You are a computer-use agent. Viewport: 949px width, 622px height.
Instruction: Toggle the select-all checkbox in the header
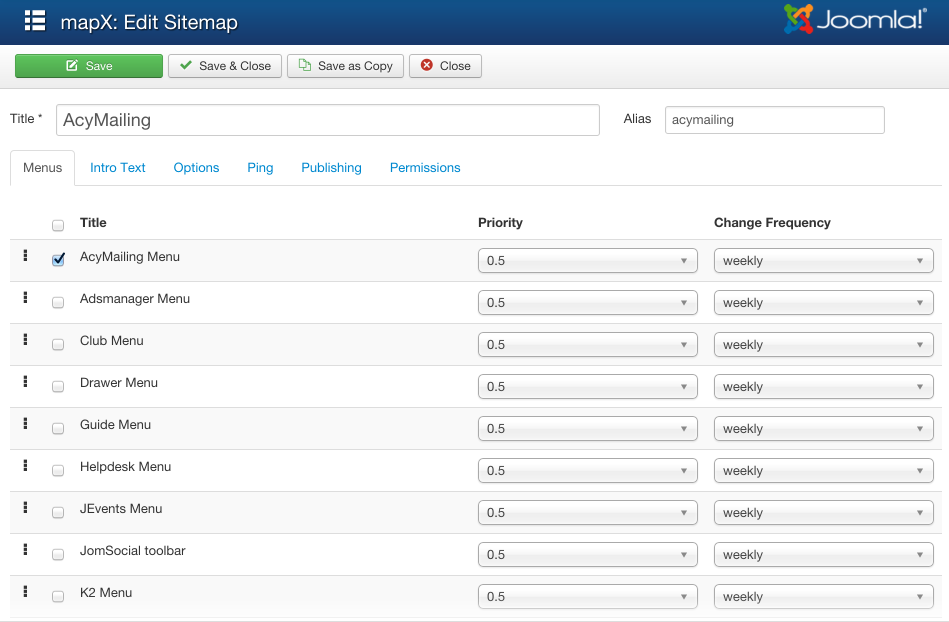[58, 226]
